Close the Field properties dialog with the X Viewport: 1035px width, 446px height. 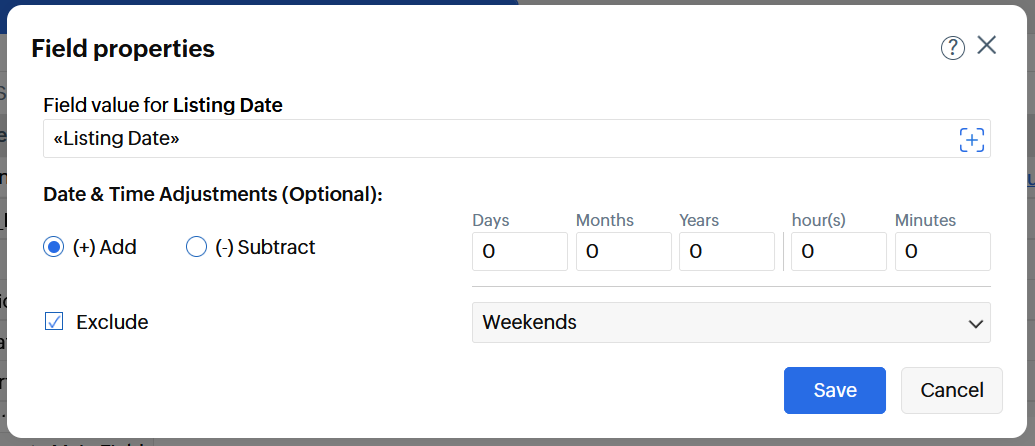[x=987, y=45]
